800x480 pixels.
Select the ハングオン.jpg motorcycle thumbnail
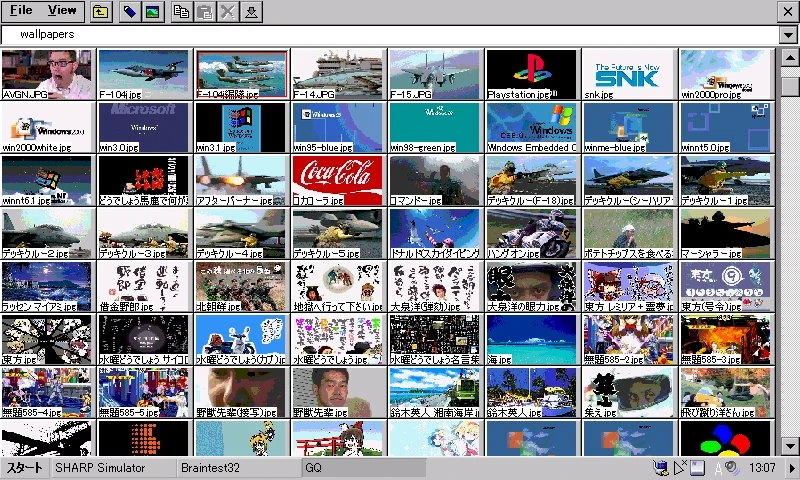click(x=533, y=234)
